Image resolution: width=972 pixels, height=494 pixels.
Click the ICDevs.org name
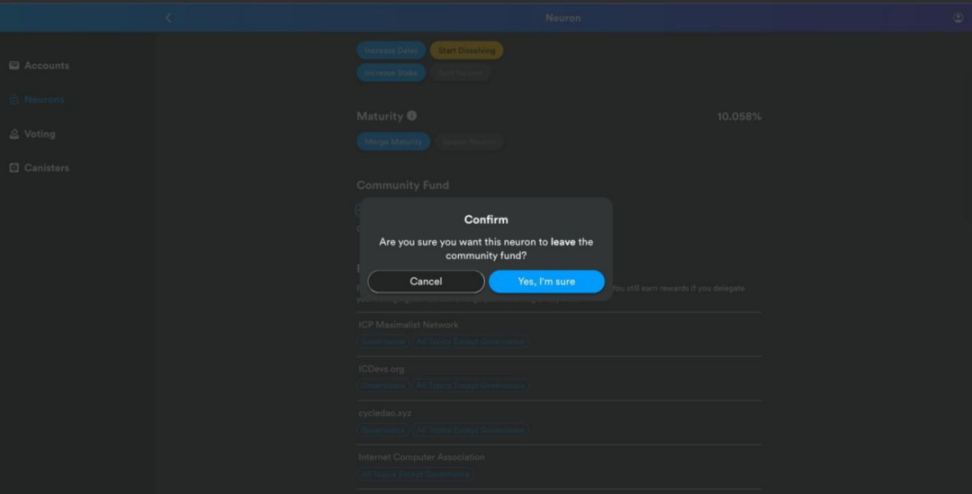coord(381,369)
